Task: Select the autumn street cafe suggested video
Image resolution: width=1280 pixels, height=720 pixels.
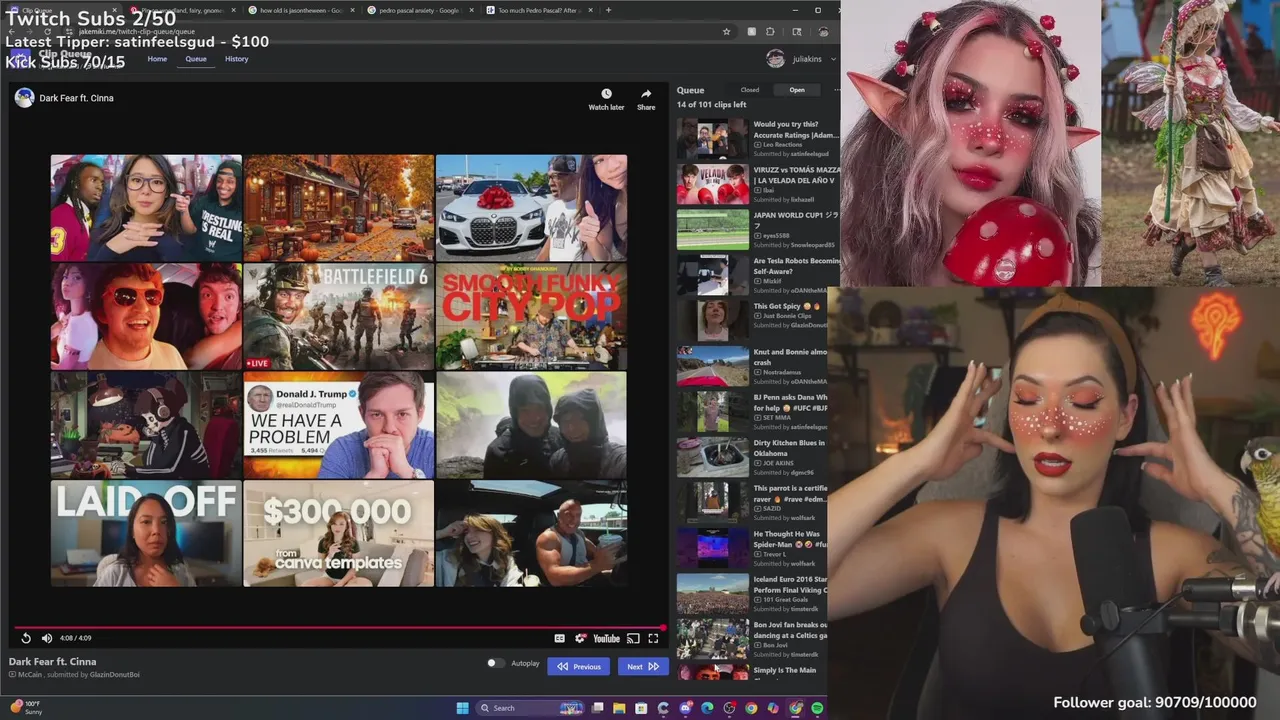Action: click(x=339, y=208)
